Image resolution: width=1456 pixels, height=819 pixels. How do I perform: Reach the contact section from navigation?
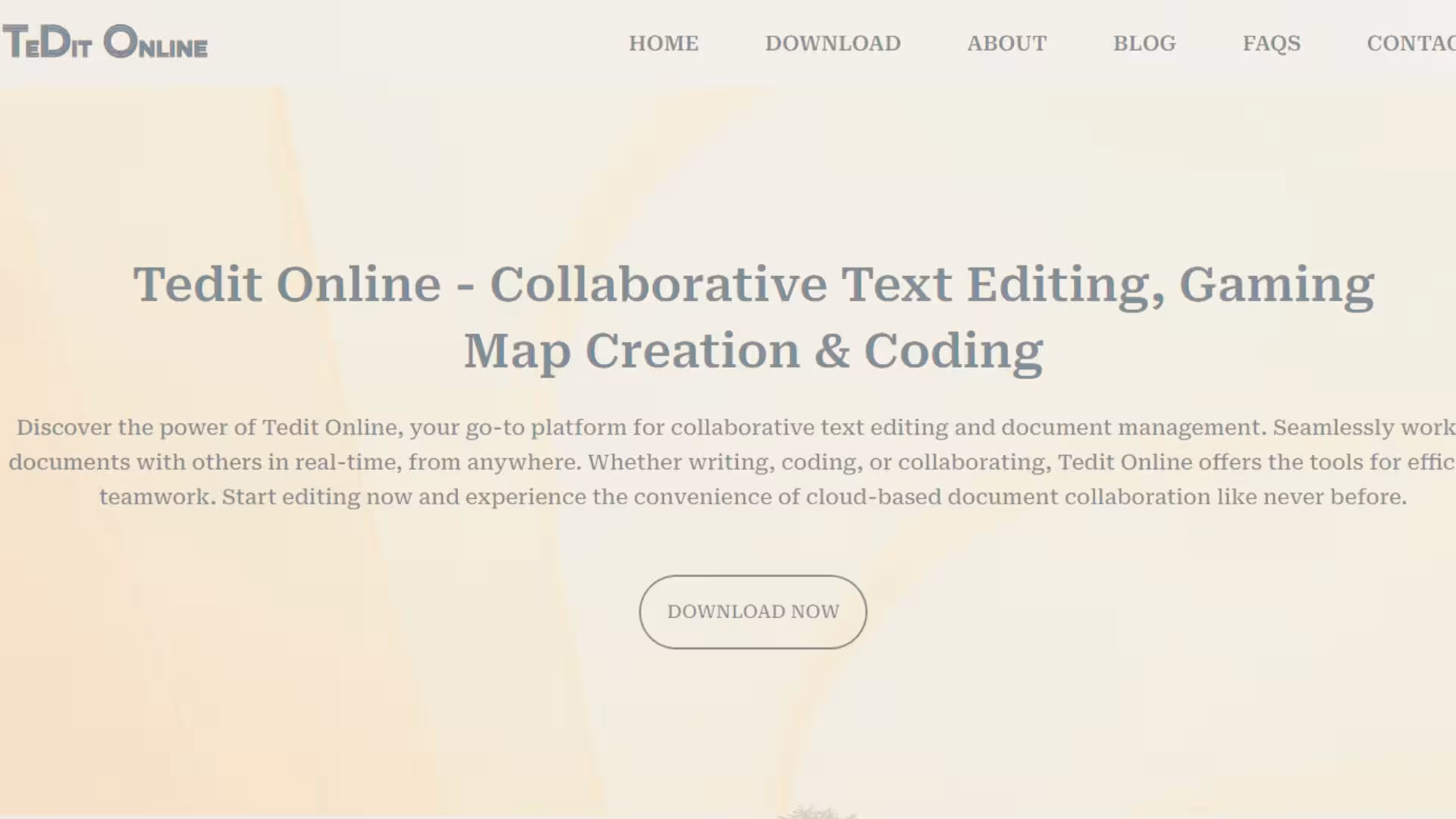point(1410,43)
